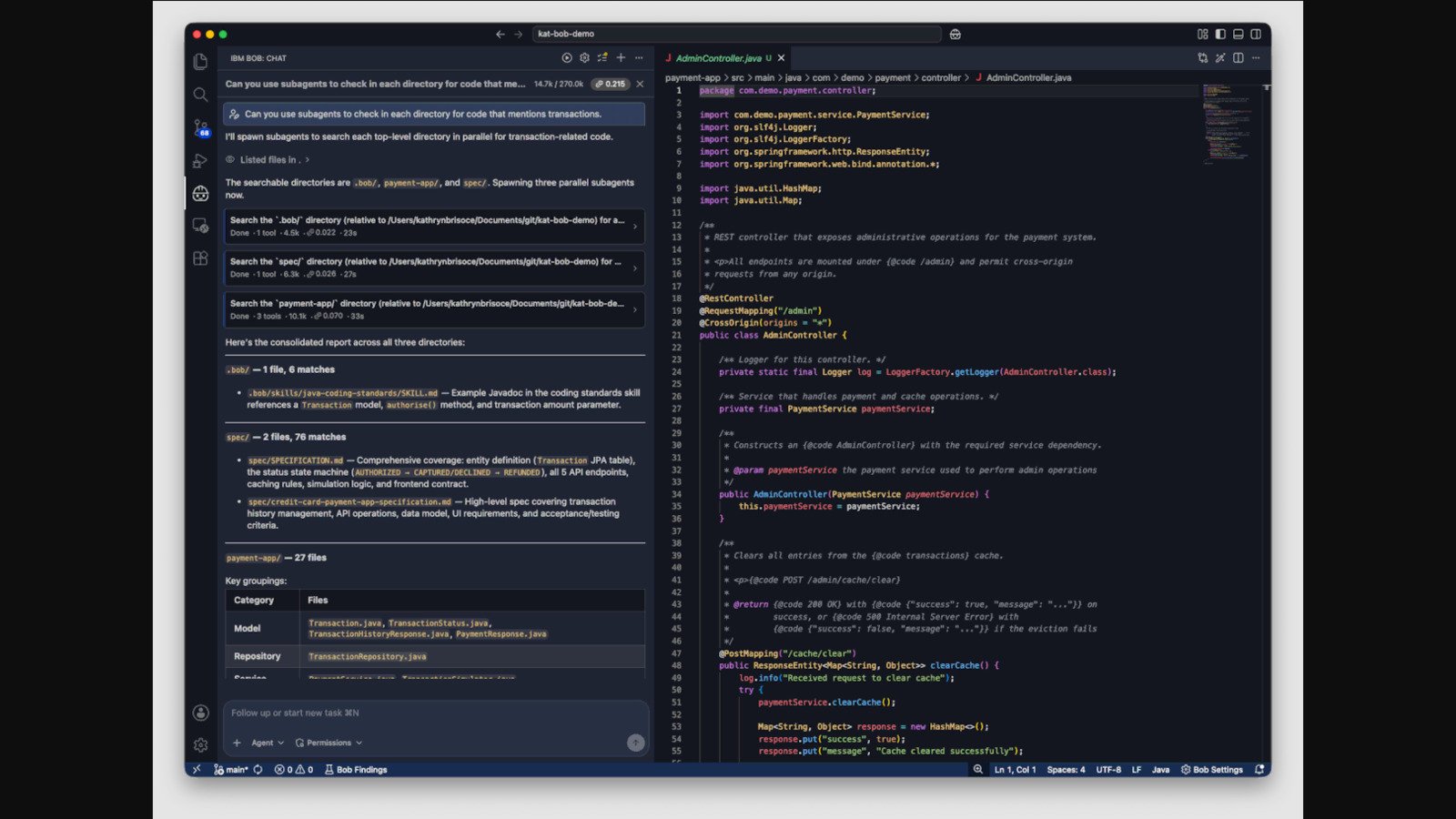This screenshot has height=819, width=1456.
Task: Open Bob chat settings gear
Action: [584, 58]
